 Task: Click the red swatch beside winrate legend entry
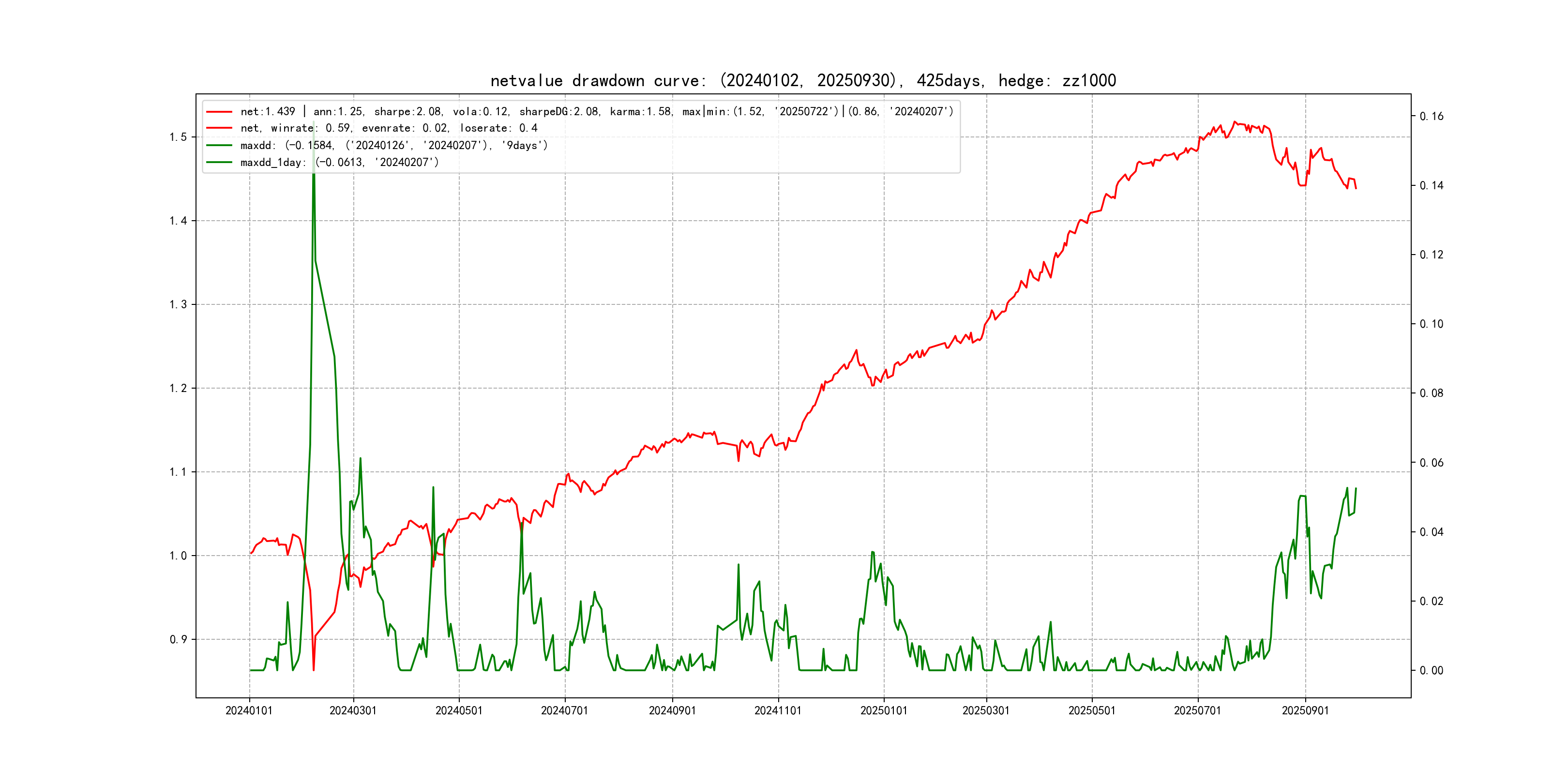(x=219, y=128)
